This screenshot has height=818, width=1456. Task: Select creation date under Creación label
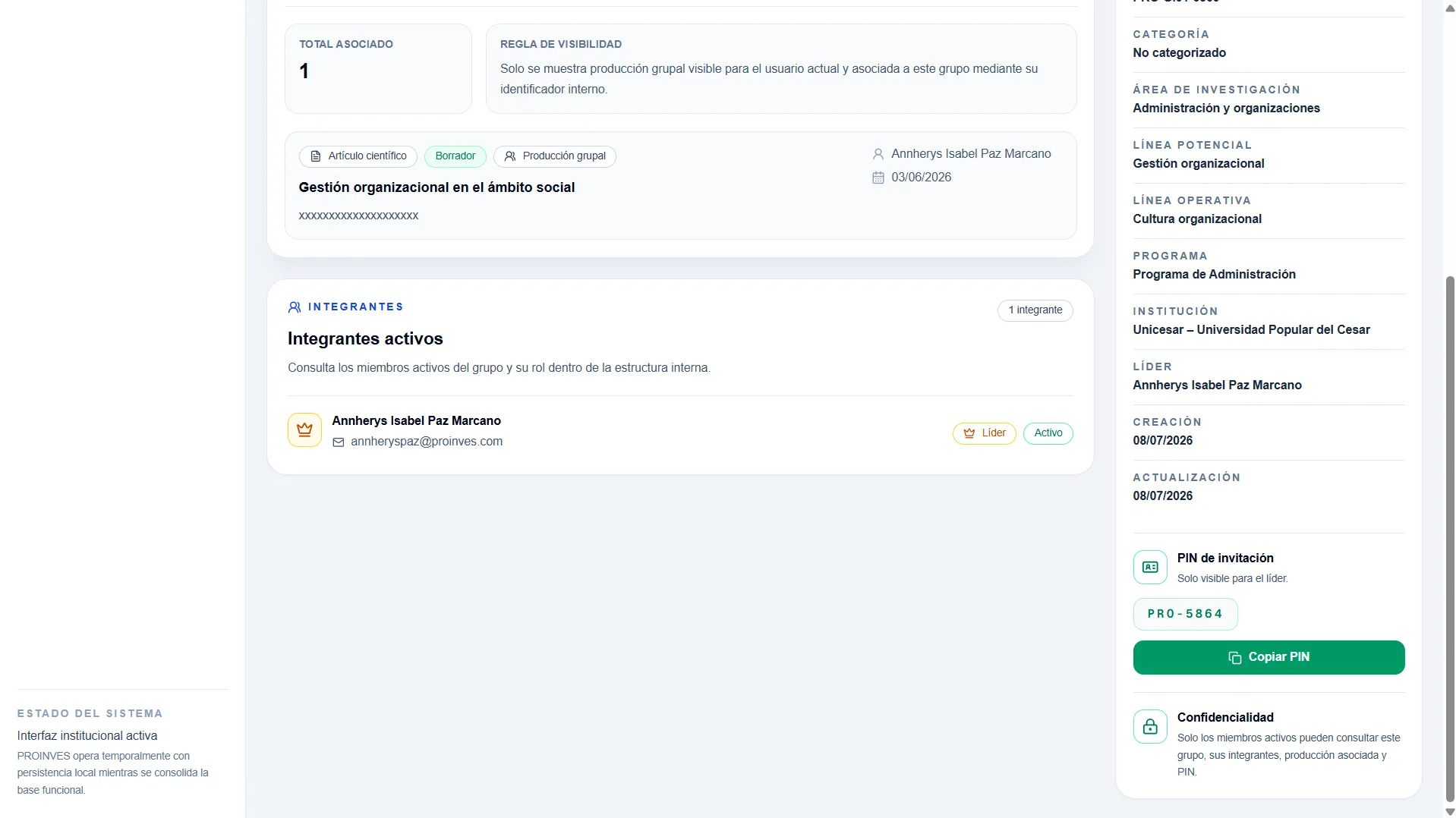(1162, 441)
